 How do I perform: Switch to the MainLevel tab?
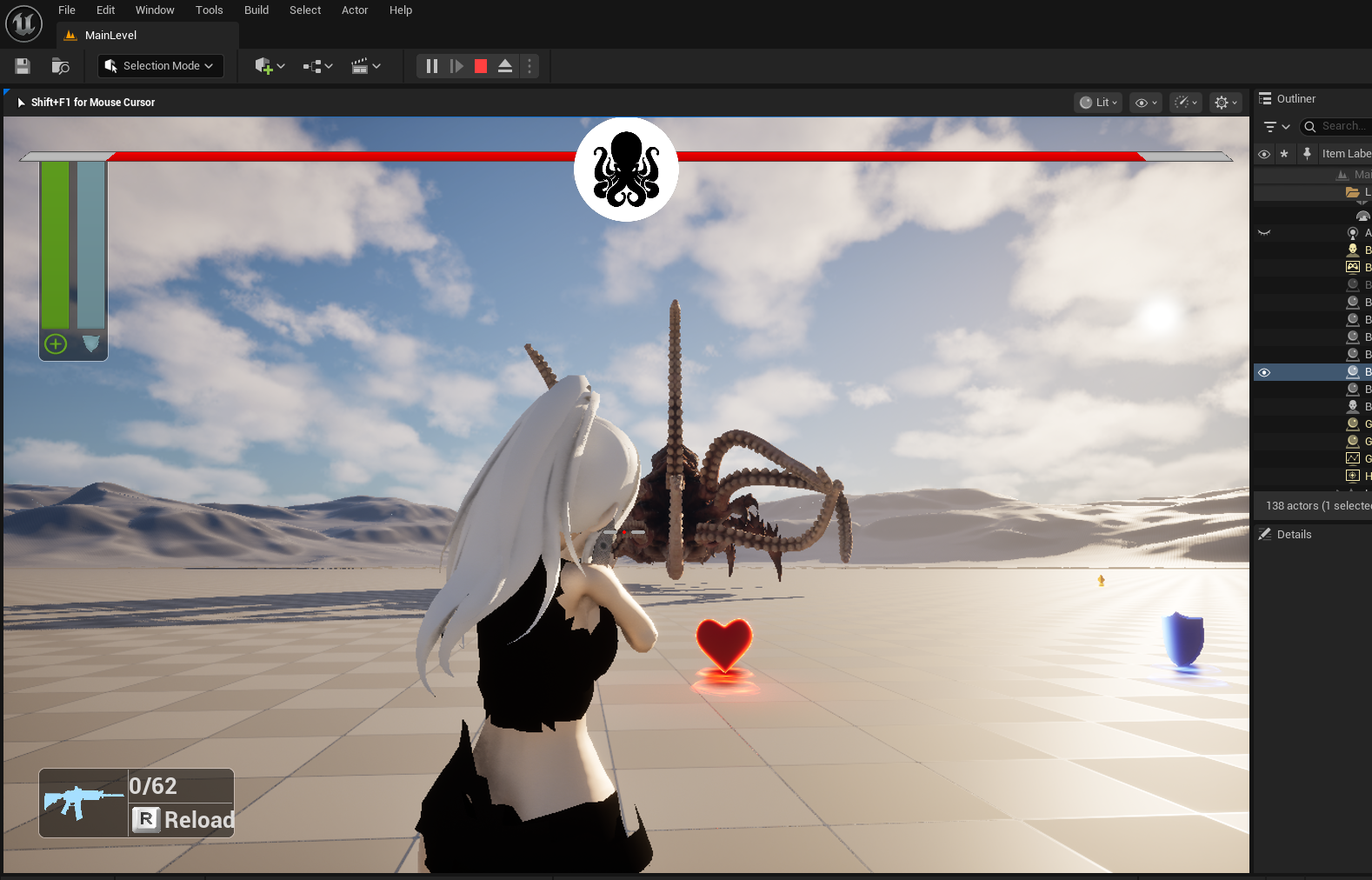point(148,36)
